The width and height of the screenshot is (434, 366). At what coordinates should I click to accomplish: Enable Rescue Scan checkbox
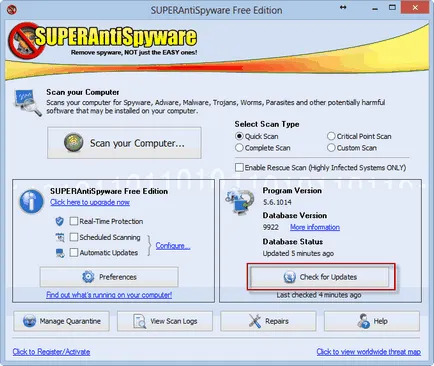click(239, 167)
